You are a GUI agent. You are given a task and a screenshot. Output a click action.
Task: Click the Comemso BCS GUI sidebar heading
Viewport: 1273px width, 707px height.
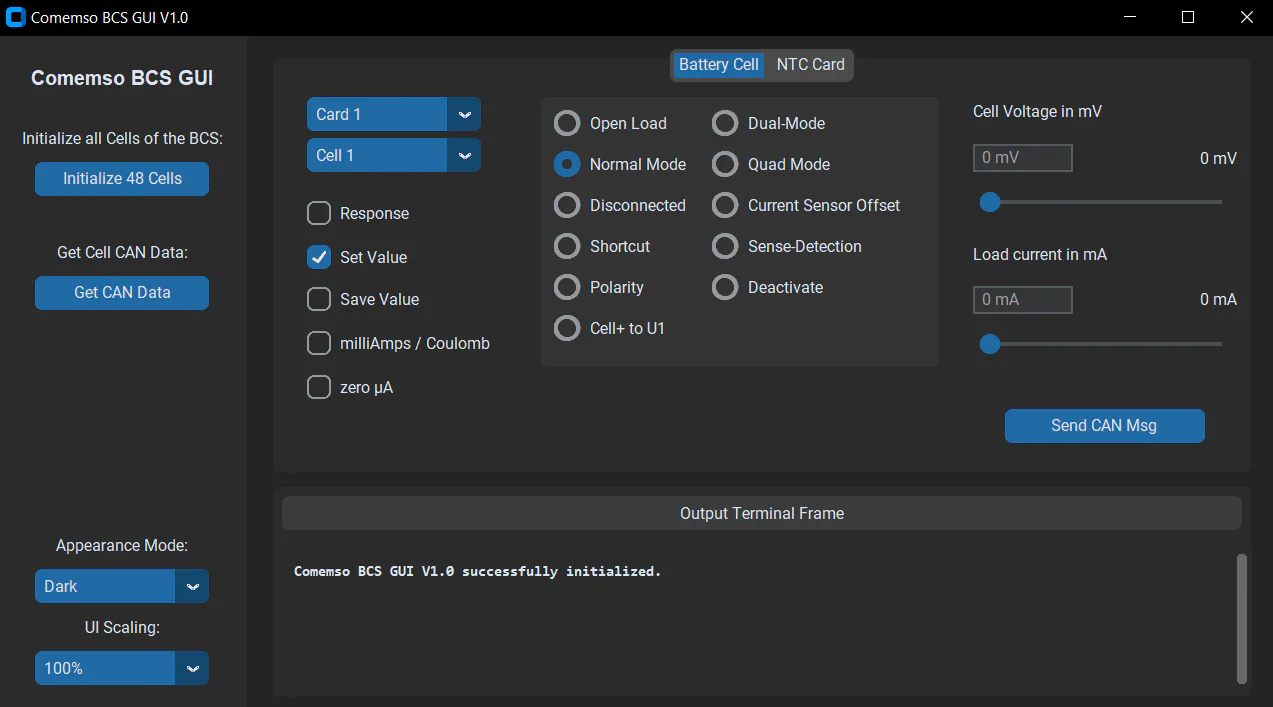click(x=122, y=78)
